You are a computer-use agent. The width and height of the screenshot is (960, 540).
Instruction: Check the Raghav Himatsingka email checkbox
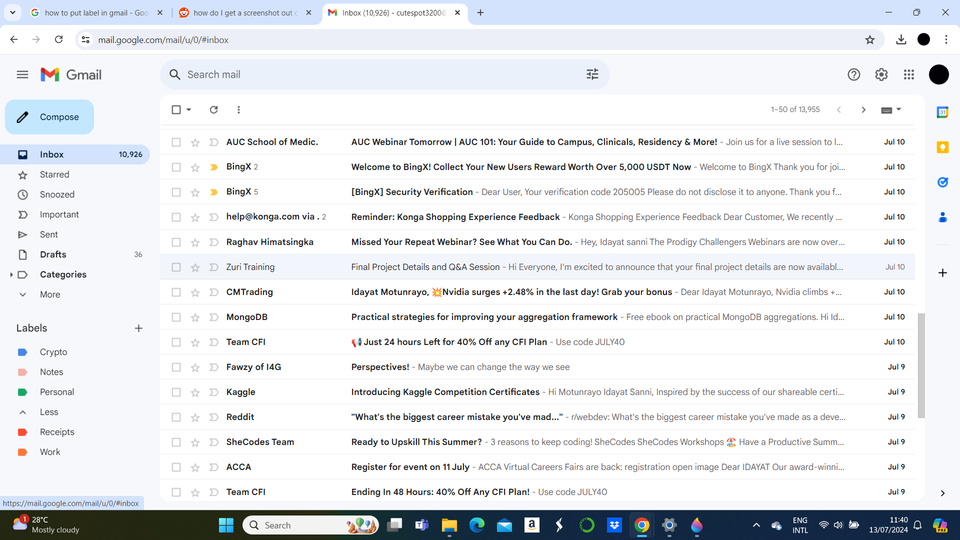(x=176, y=242)
